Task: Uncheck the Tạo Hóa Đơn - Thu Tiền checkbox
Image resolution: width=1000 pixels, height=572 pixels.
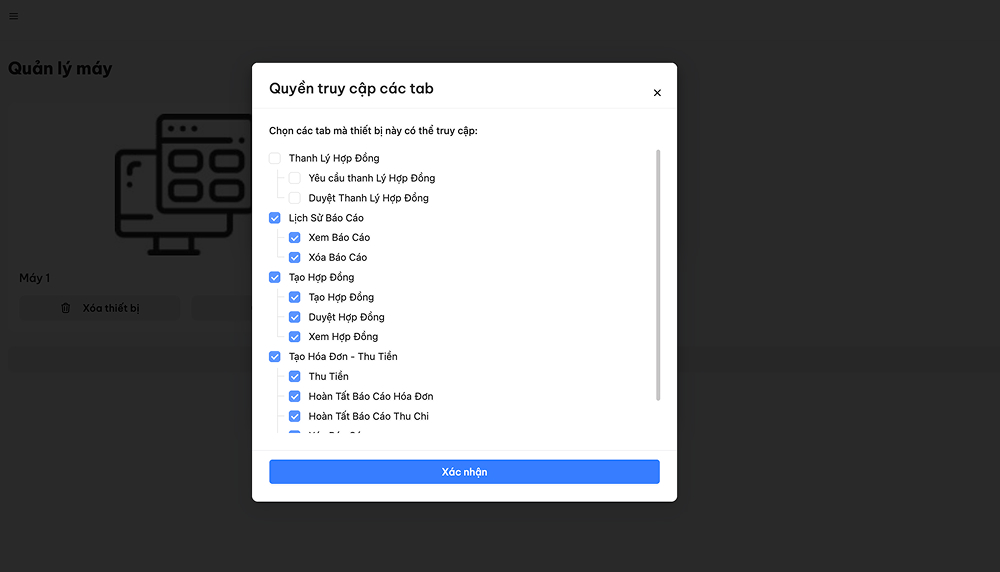Action: point(275,356)
